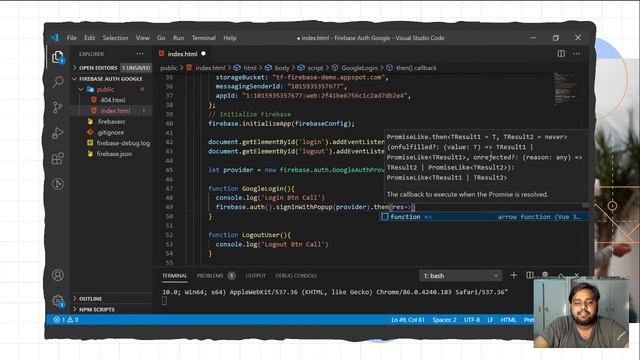Click the index.html breadcrumb segment

tap(210, 68)
